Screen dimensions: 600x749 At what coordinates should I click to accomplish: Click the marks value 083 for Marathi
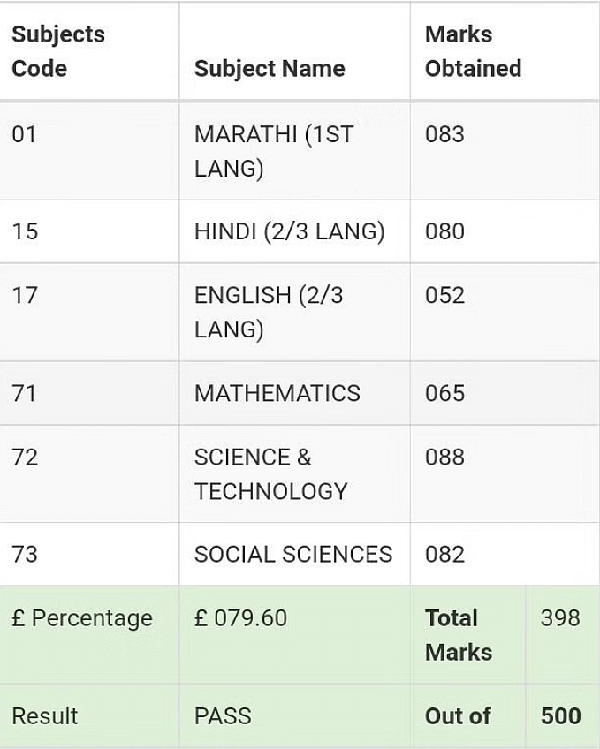[x=445, y=134]
